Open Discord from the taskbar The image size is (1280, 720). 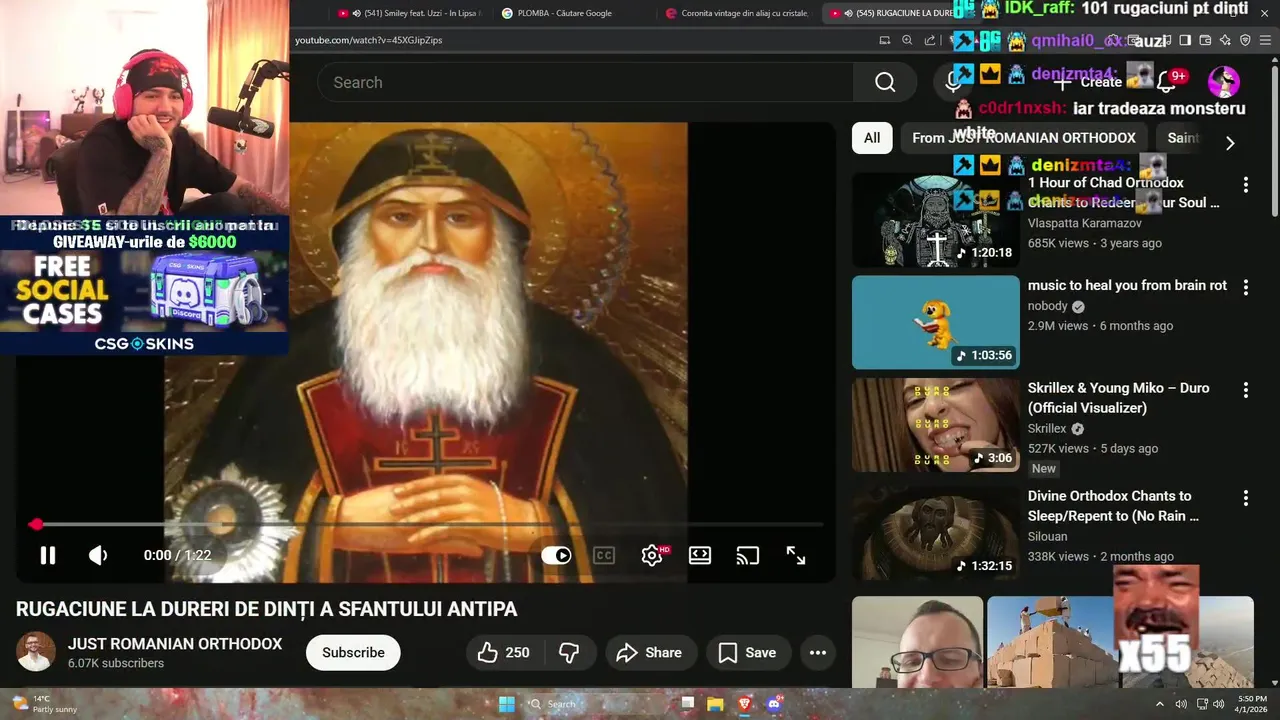(x=773, y=704)
